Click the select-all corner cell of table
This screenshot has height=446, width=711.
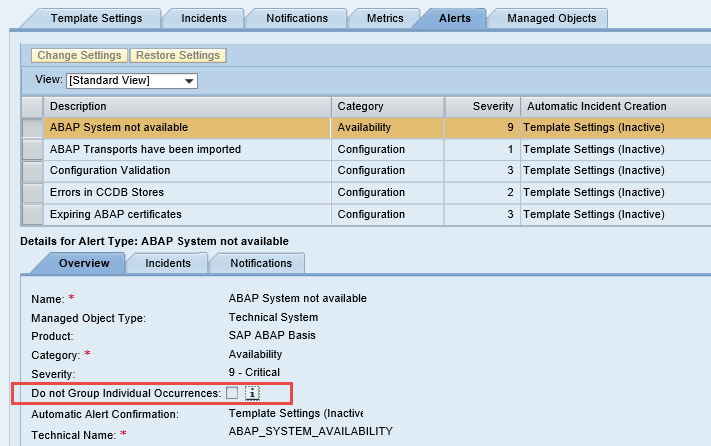point(32,106)
